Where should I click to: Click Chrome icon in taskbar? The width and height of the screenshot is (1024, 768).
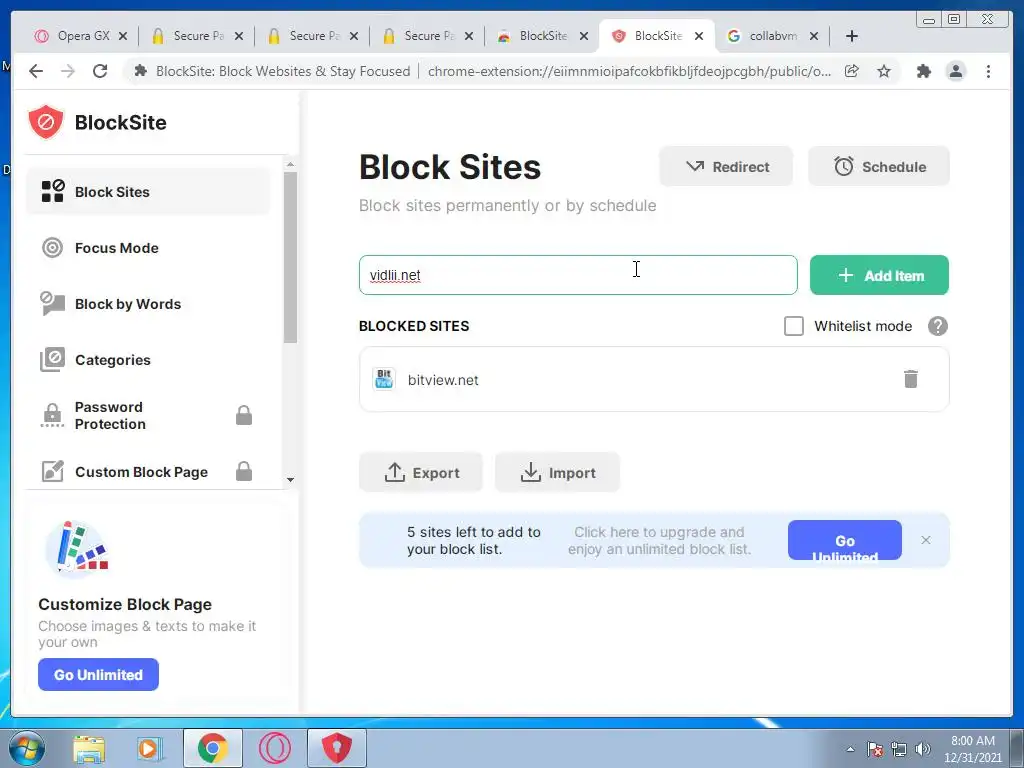coord(212,748)
